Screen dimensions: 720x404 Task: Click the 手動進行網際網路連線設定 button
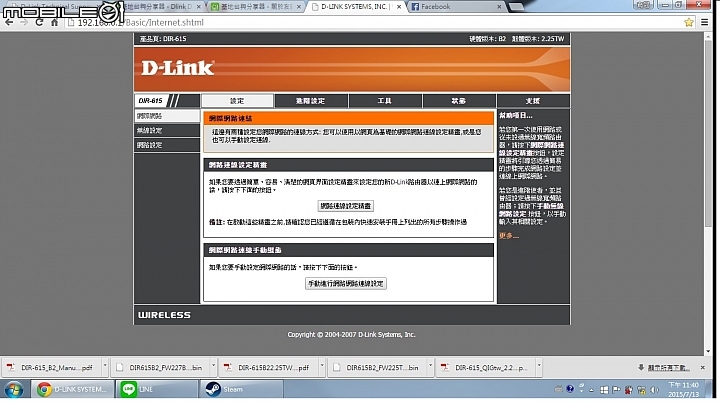[x=346, y=284]
